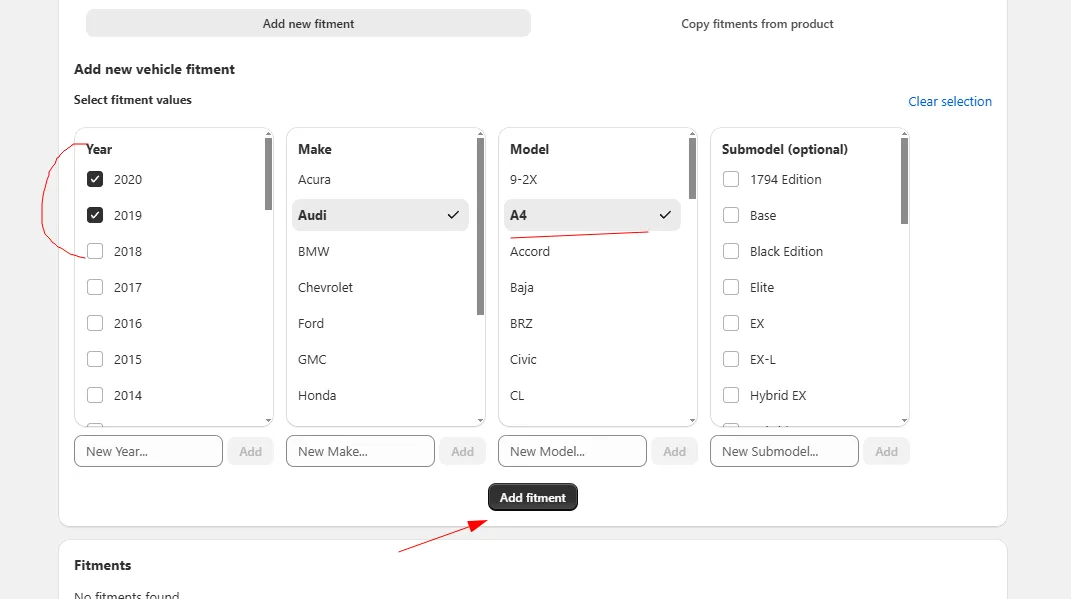The width and height of the screenshot is (1071, 599).
Task: Check the 2018 year checkbox
Action: point(95,252)
